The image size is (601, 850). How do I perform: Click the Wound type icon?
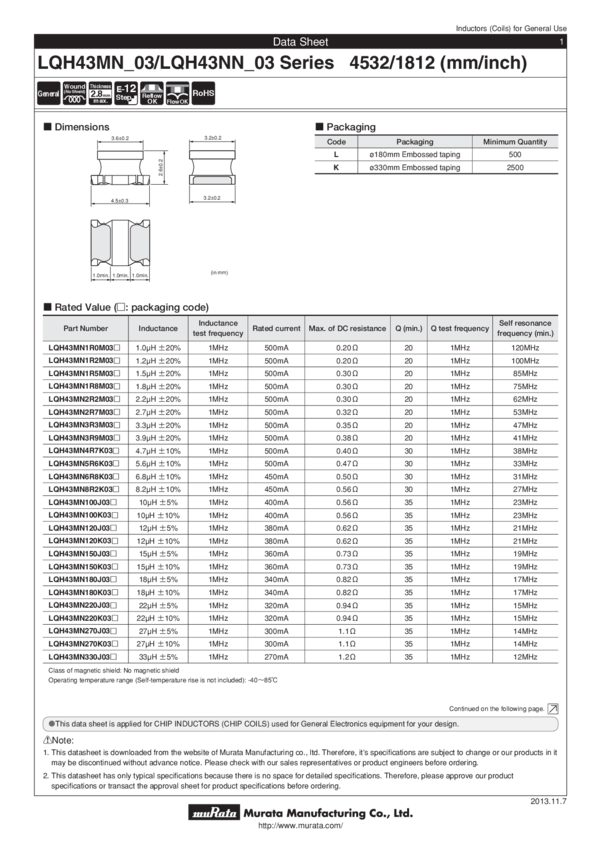pos(74,94)
